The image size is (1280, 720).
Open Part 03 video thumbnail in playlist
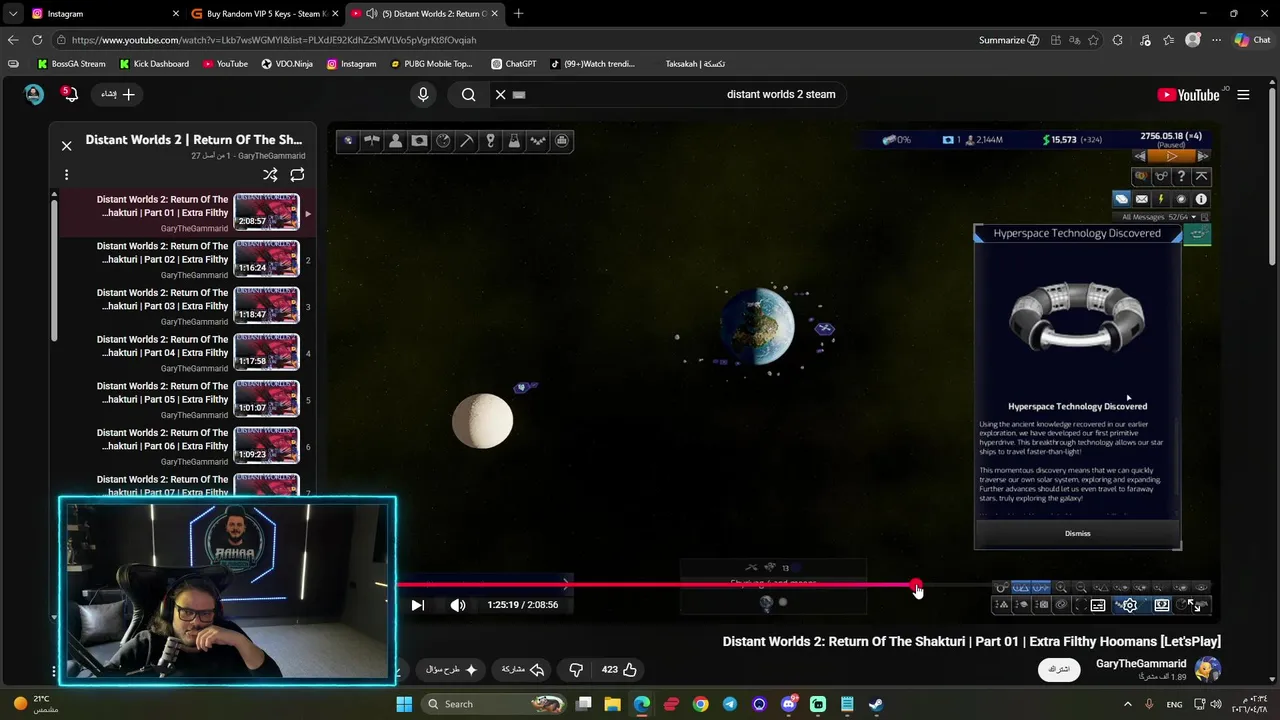coord(266,306)
